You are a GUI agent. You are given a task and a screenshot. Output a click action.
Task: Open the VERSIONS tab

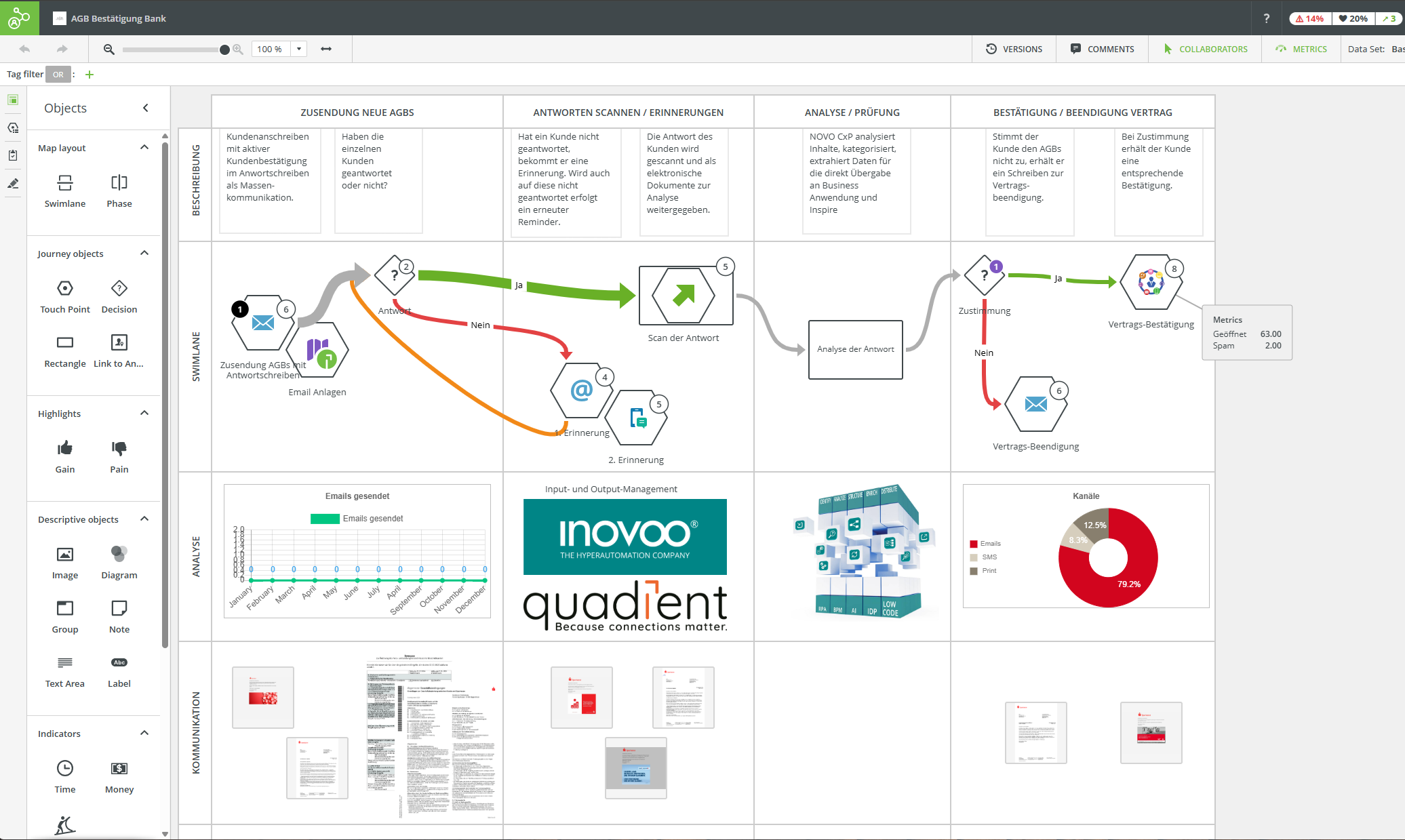click(x=1014, y=49)
